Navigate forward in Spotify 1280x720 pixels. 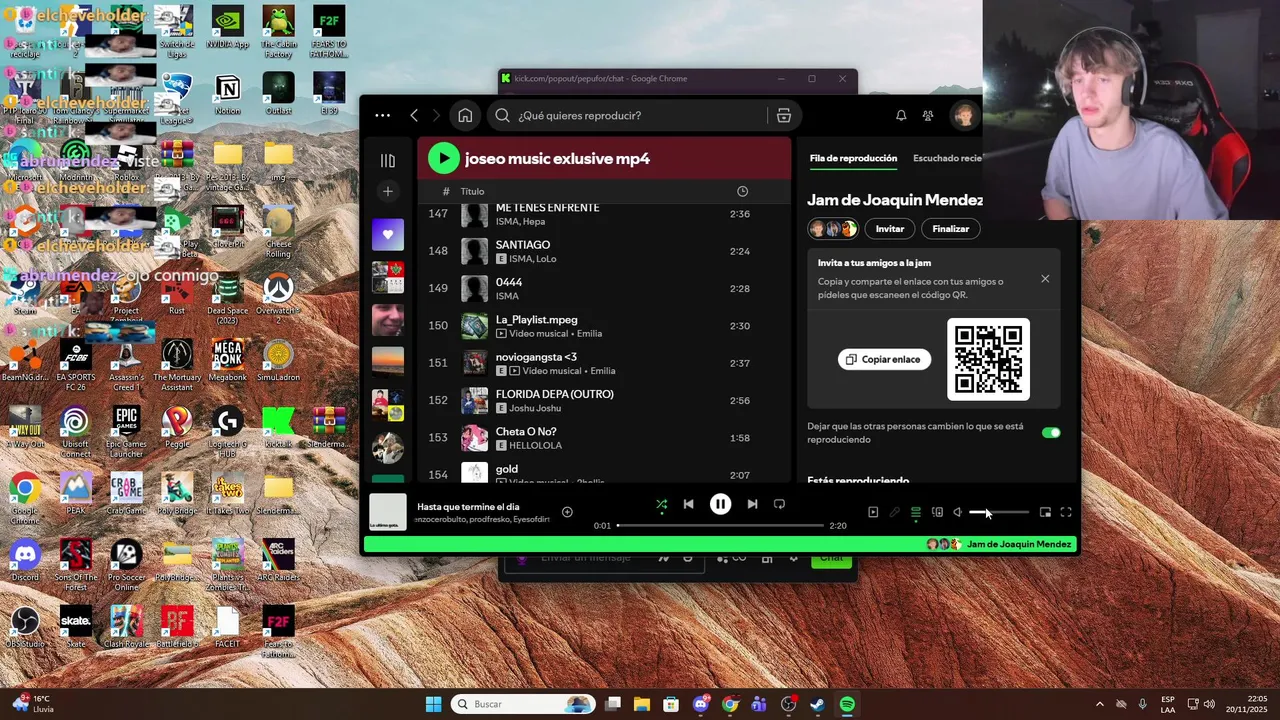tap(436, 115)
